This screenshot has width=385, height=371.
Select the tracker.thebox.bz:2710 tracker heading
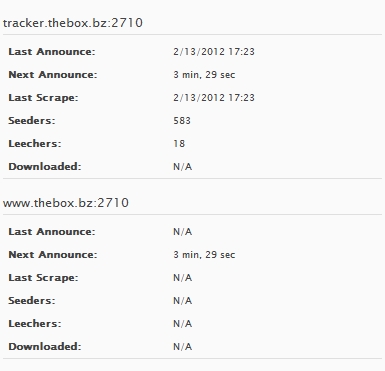[73, 23]
